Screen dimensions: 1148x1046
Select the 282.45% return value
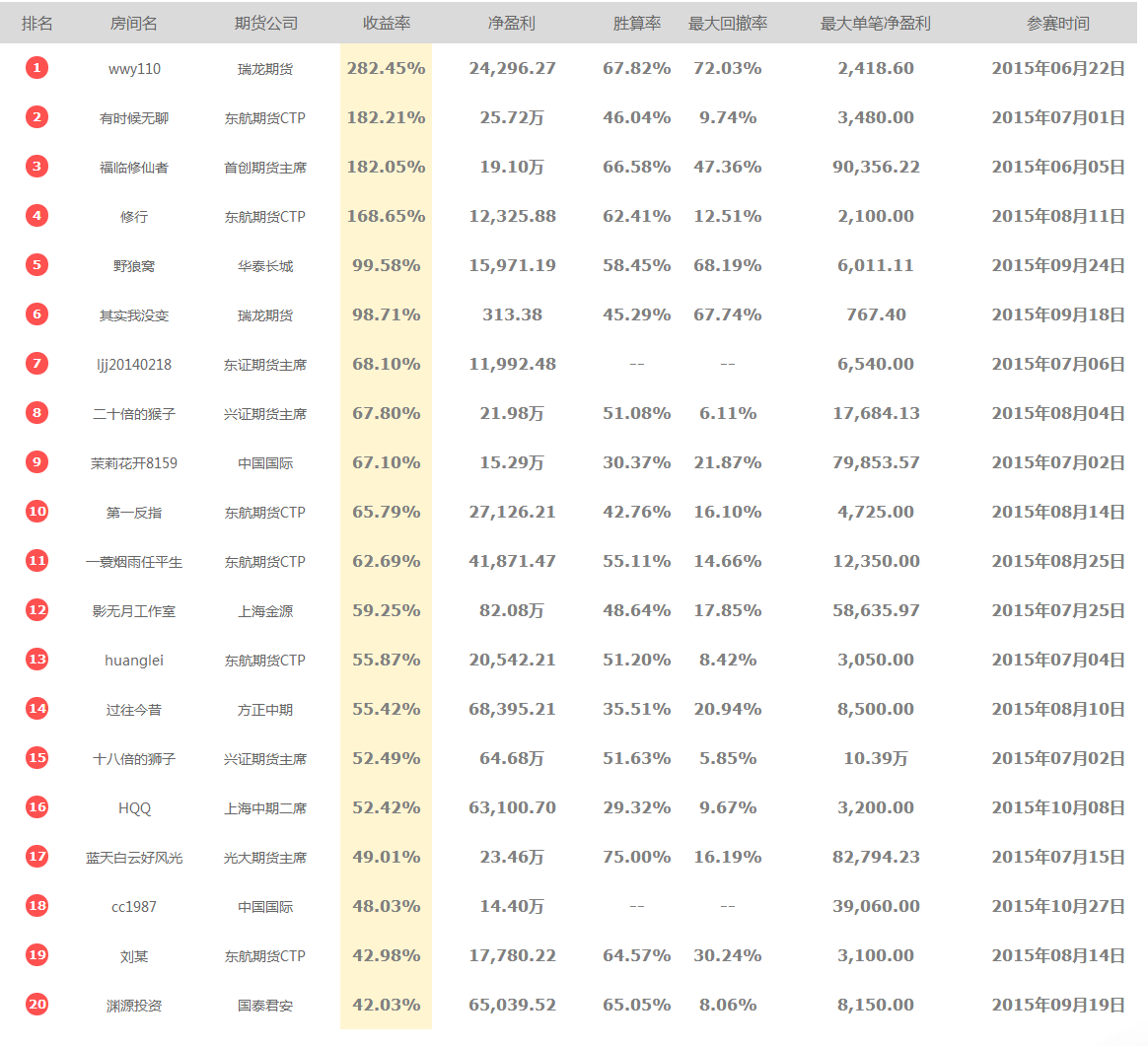pos(386,68)
